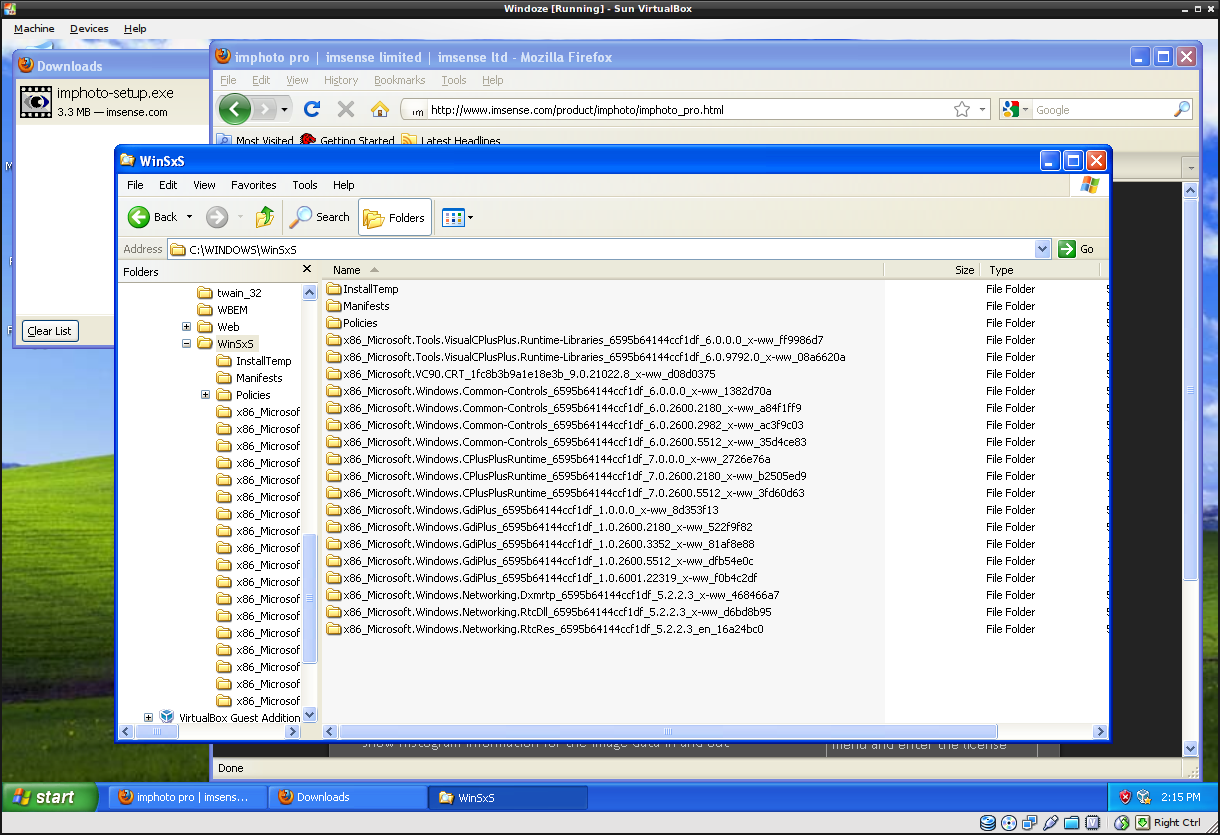
Task: Close the Folders pane with the X
Action: tap(307, 270)
